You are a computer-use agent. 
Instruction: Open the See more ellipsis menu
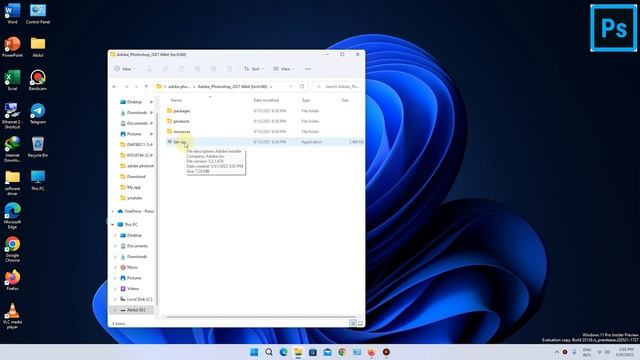308,69
